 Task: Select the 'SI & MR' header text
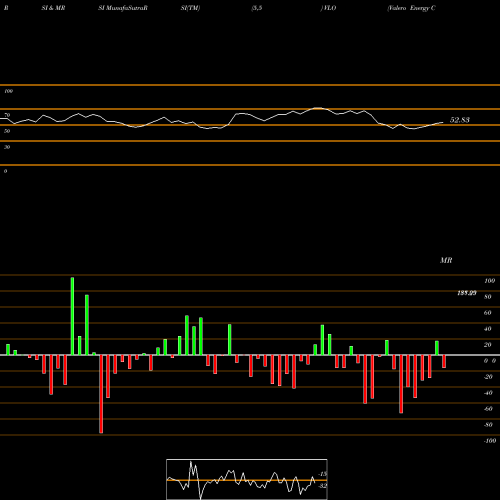[x=53, y=8]
